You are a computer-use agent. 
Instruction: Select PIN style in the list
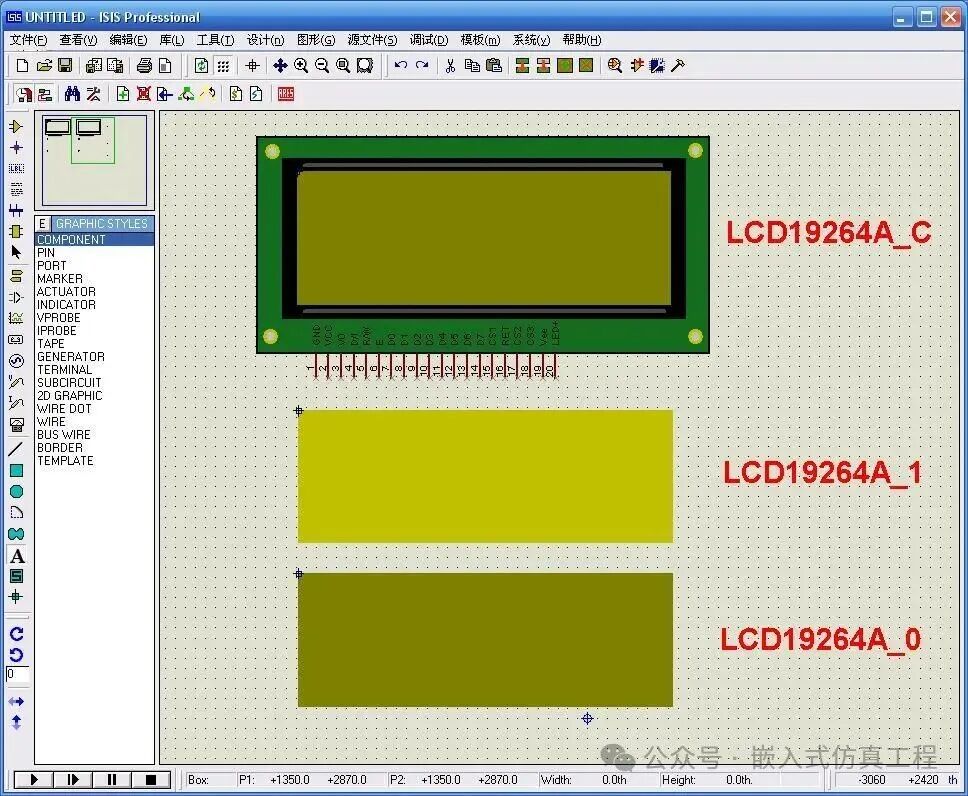click(x=94, y=253)
